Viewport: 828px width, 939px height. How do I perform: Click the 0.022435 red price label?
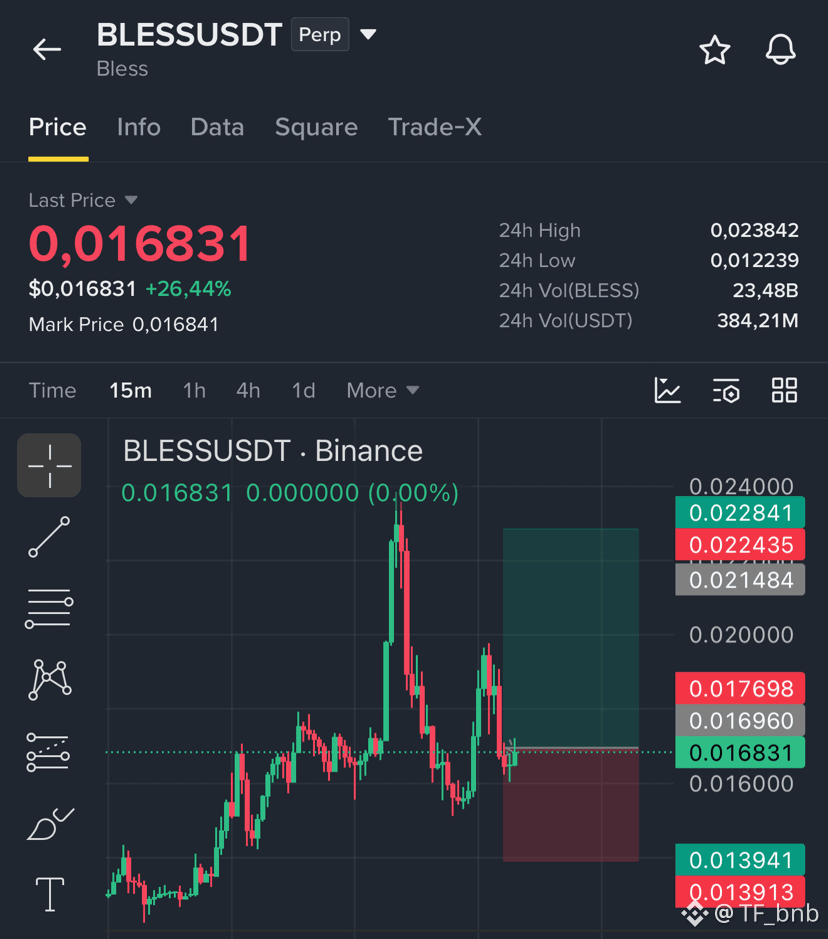tap(740, 545)
